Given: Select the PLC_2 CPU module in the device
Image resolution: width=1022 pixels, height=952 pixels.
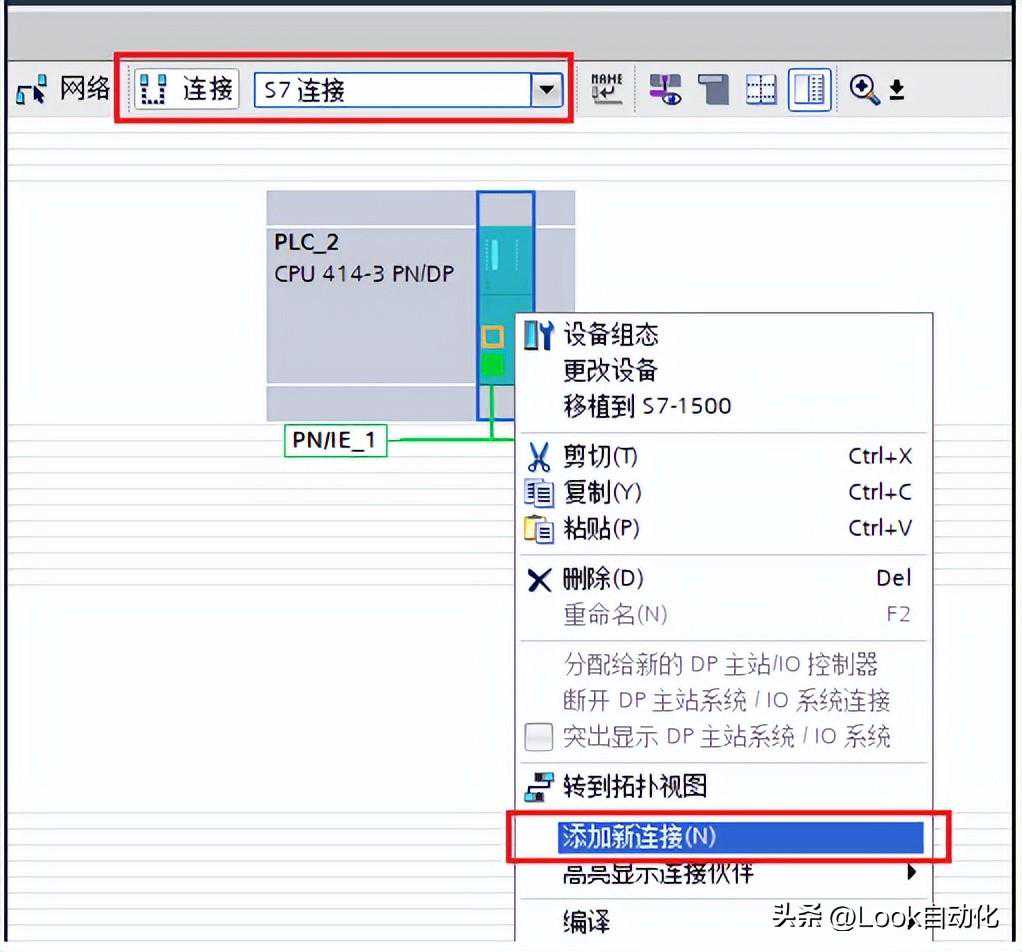Looking at the screenshot, I should [x=505, y=260].
